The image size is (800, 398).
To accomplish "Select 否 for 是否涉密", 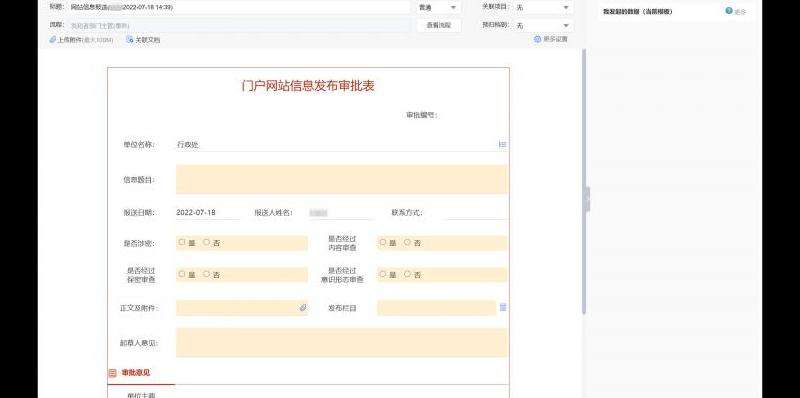I will point(206,242).
